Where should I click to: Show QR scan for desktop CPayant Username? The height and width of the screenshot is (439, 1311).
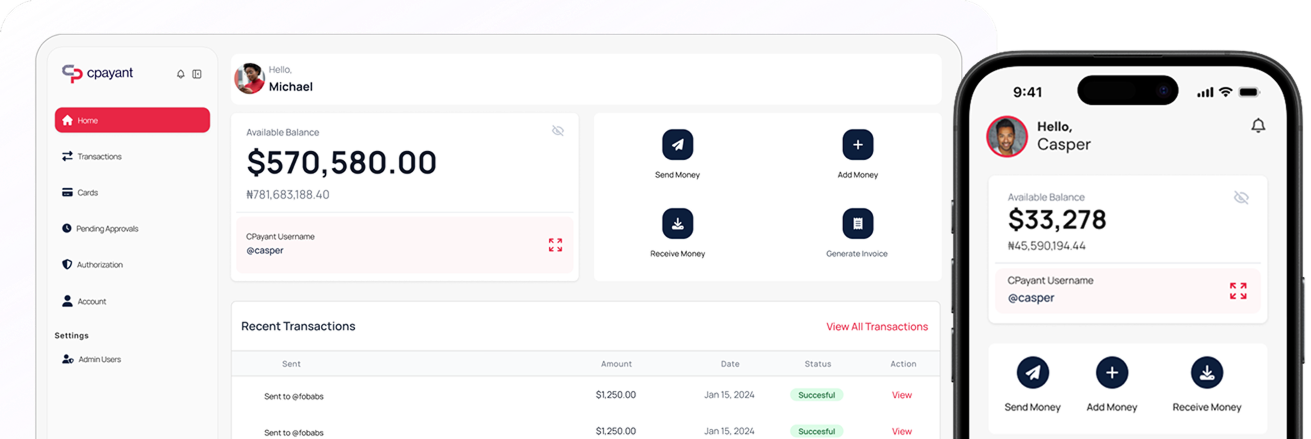pos(555,244)
